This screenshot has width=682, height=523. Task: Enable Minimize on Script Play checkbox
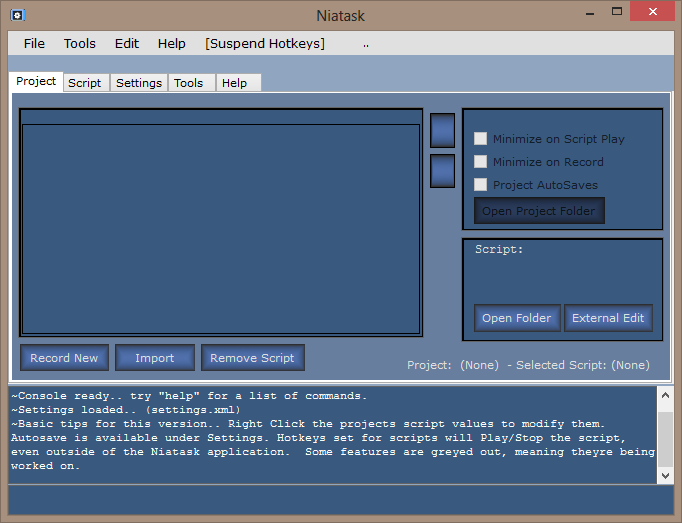click(481, 139)
